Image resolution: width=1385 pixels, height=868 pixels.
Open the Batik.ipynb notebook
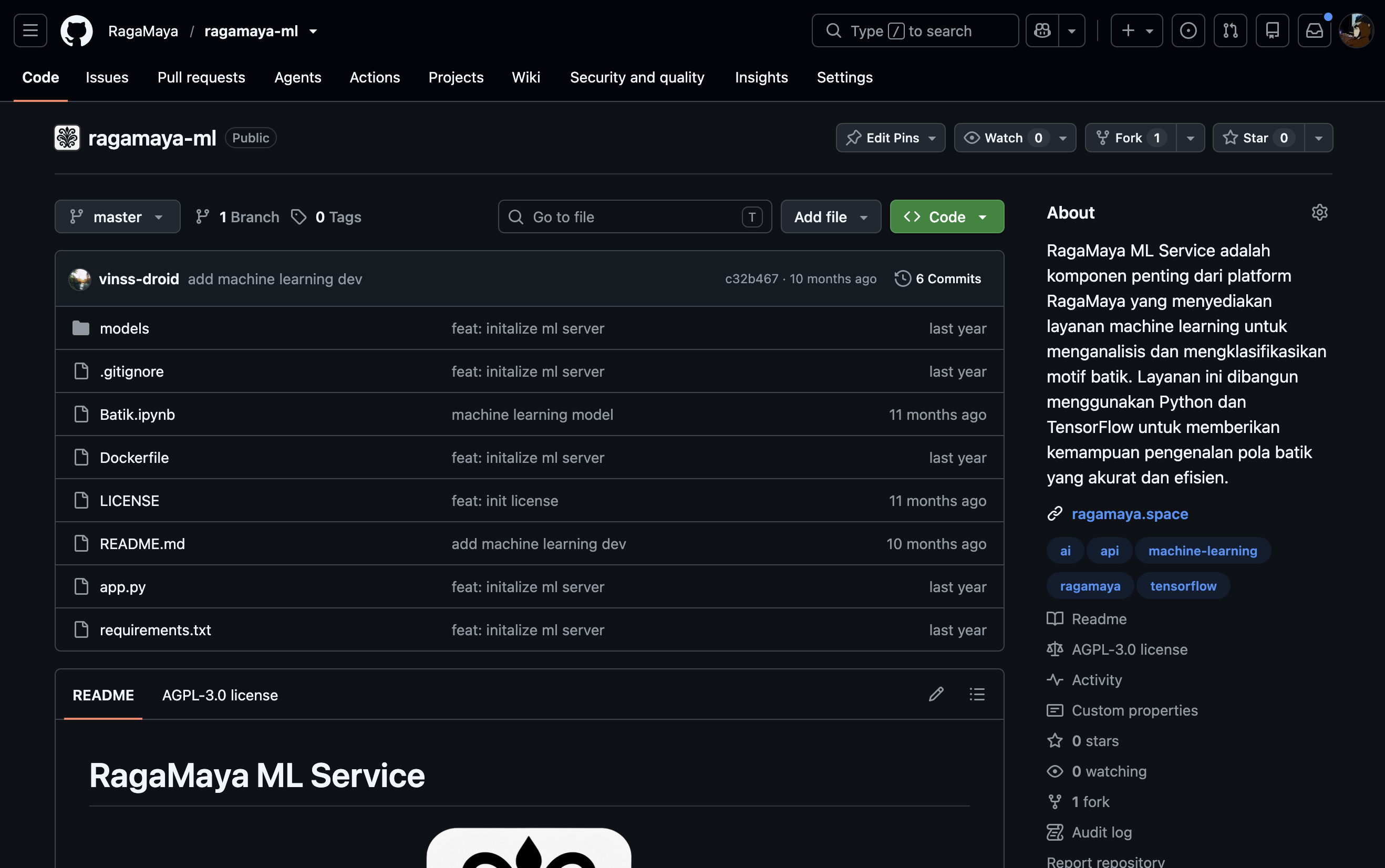click(x=137, y=415)
